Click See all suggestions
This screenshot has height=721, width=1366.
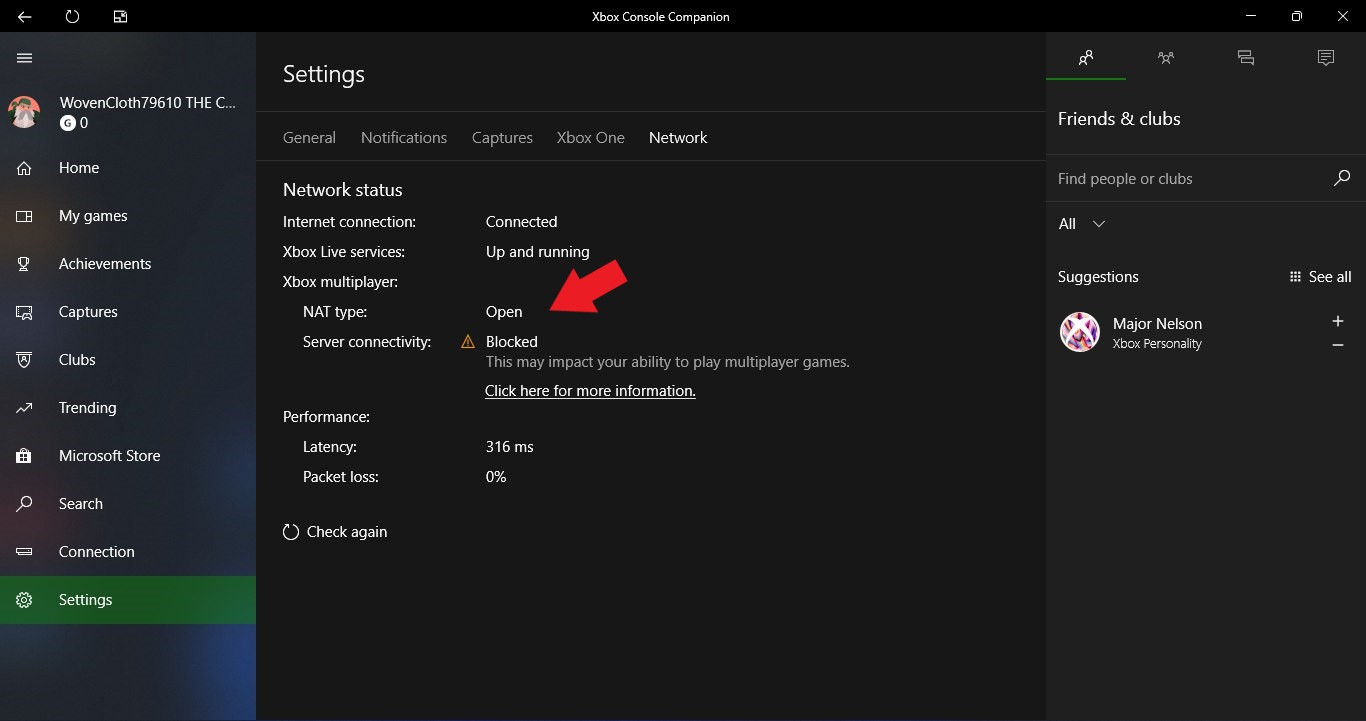(x=1320, y=277)
